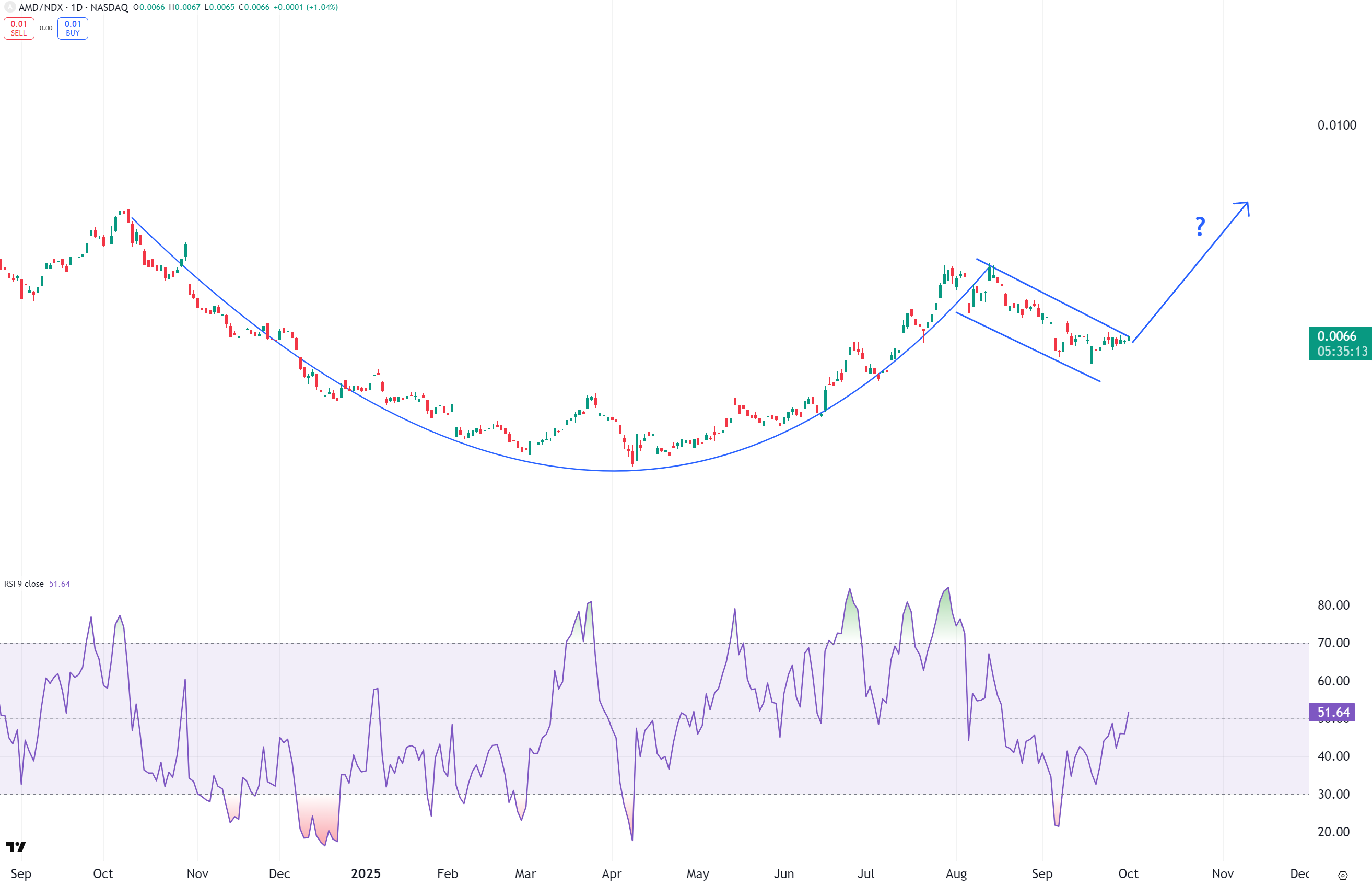Viewport: 1372px width, 886px height.
Task: Select the blue question mark text annotation
Action: pyautogui.click(x=1200, y=226)
